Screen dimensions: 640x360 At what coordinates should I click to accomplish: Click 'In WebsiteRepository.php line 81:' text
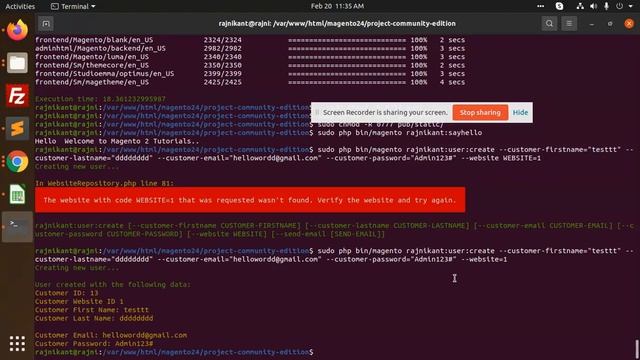point(104,183)
